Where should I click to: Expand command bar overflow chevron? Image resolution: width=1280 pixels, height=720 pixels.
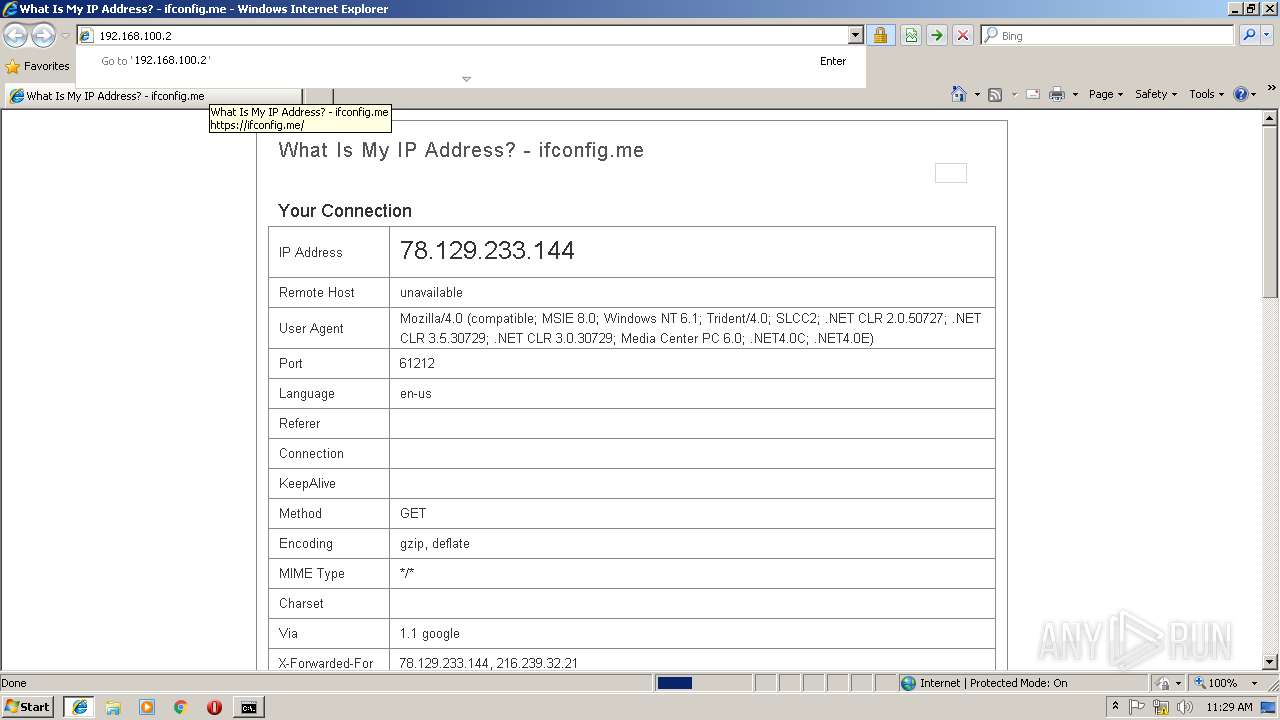1271,88
